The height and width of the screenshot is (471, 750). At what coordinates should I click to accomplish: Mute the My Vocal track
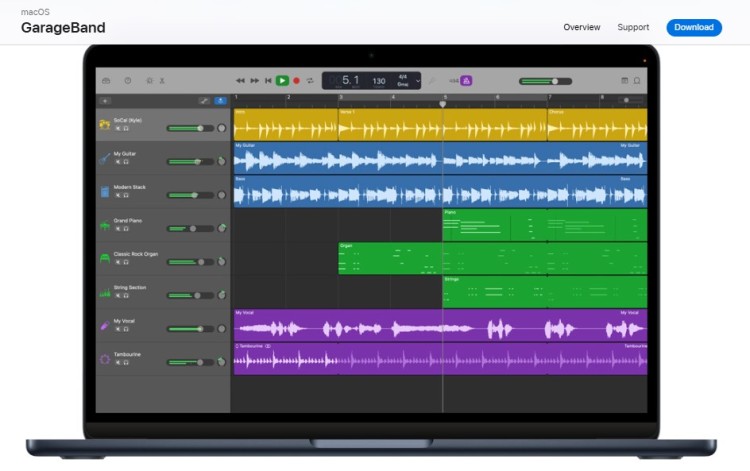point(118,329)
